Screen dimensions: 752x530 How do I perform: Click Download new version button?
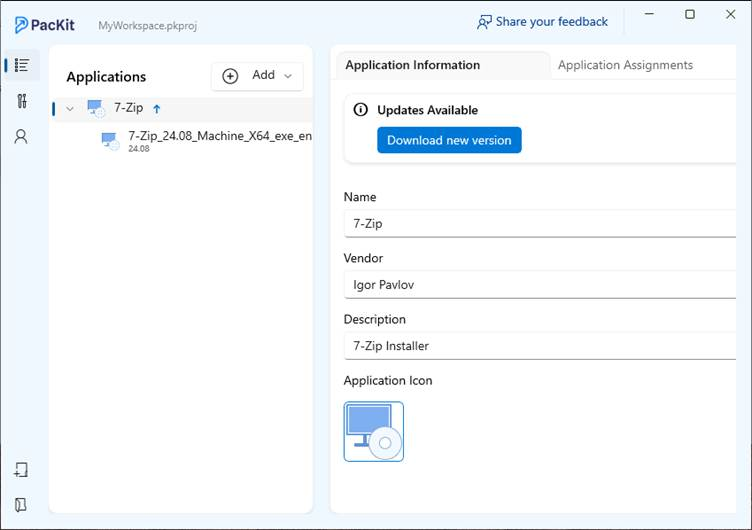(449, 140)
